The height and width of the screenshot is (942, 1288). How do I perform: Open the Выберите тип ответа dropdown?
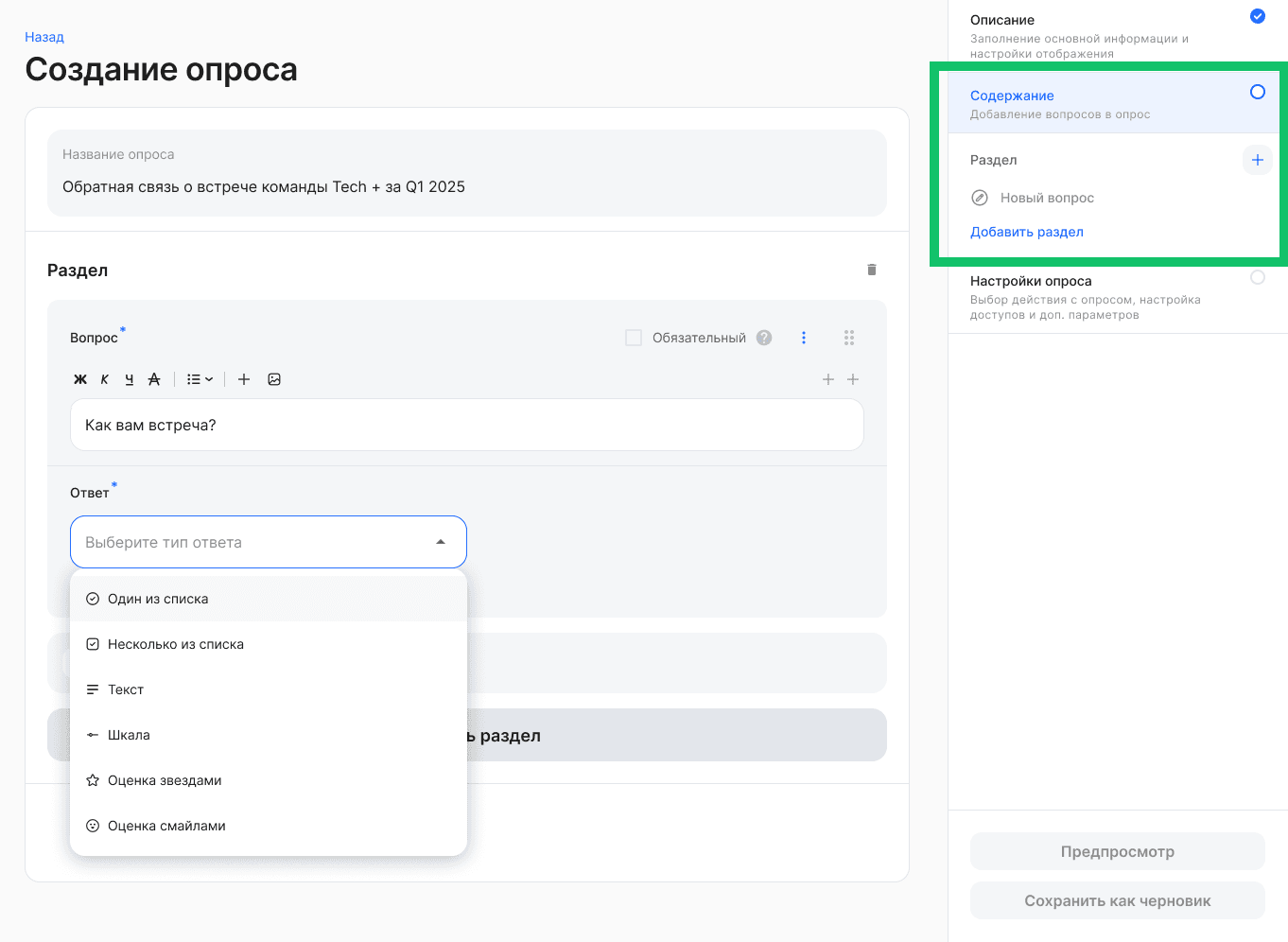coord(268,541)
